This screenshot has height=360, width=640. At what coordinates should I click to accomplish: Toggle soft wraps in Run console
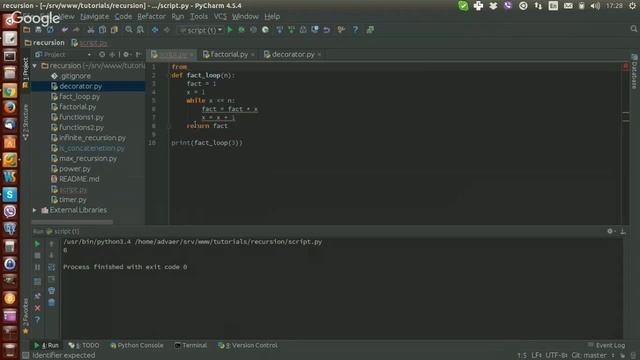click(x=51, y=267)
